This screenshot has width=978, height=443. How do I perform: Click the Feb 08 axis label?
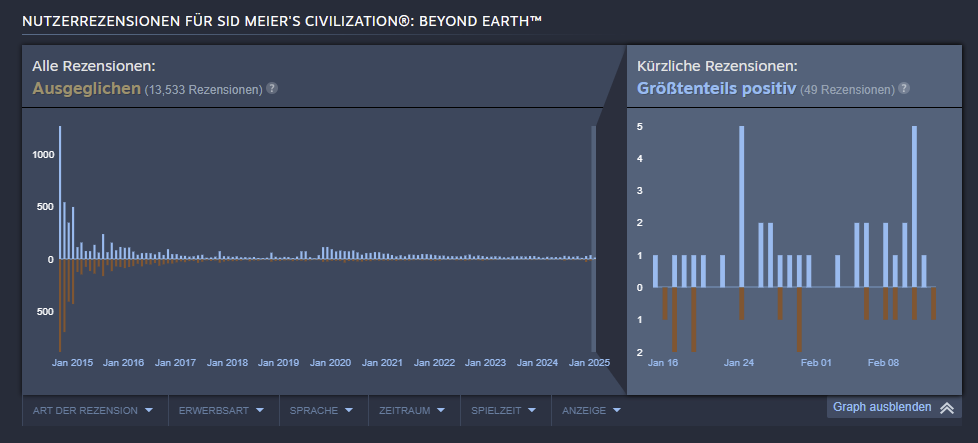[x=883, y=363]
